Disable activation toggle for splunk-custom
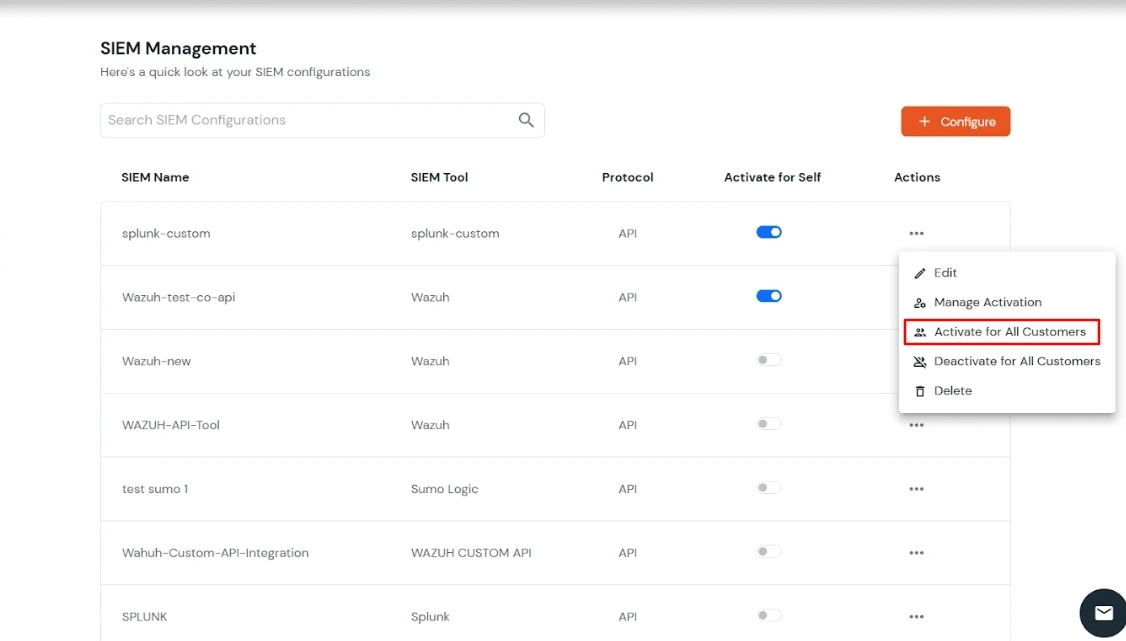The height and width of the screenshot is (641, 1126). click(x=768, y=231)
